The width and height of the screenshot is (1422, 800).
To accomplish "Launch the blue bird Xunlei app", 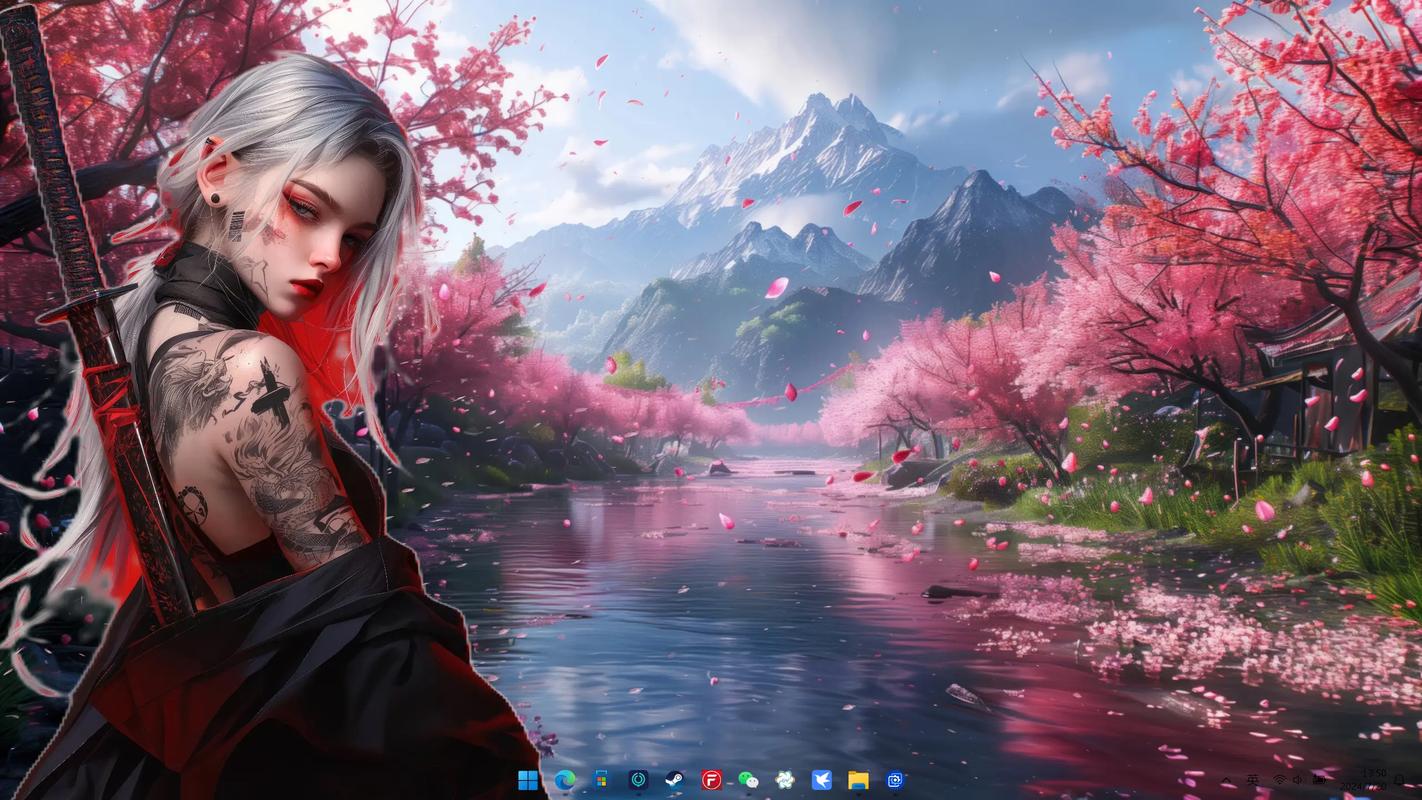I will [x=821, y=780].
